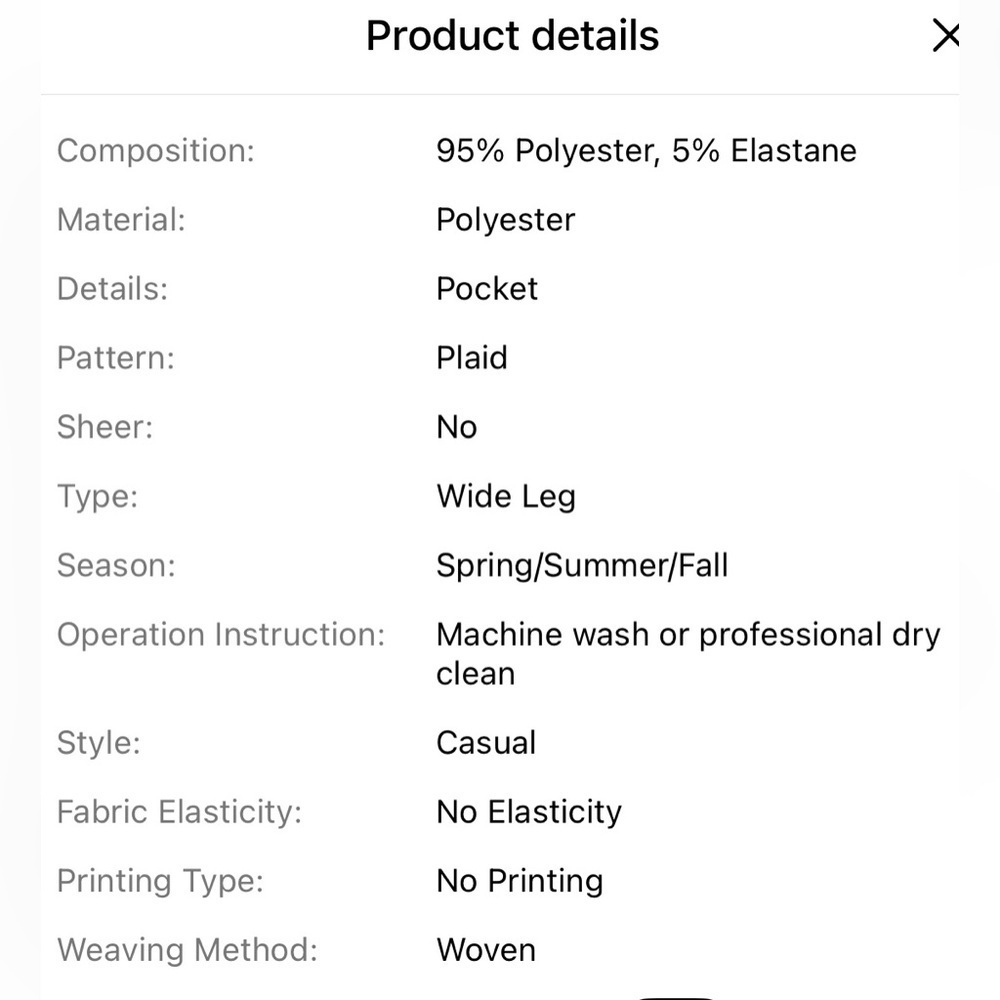Tap the Details label

click(x=112, y=289)
